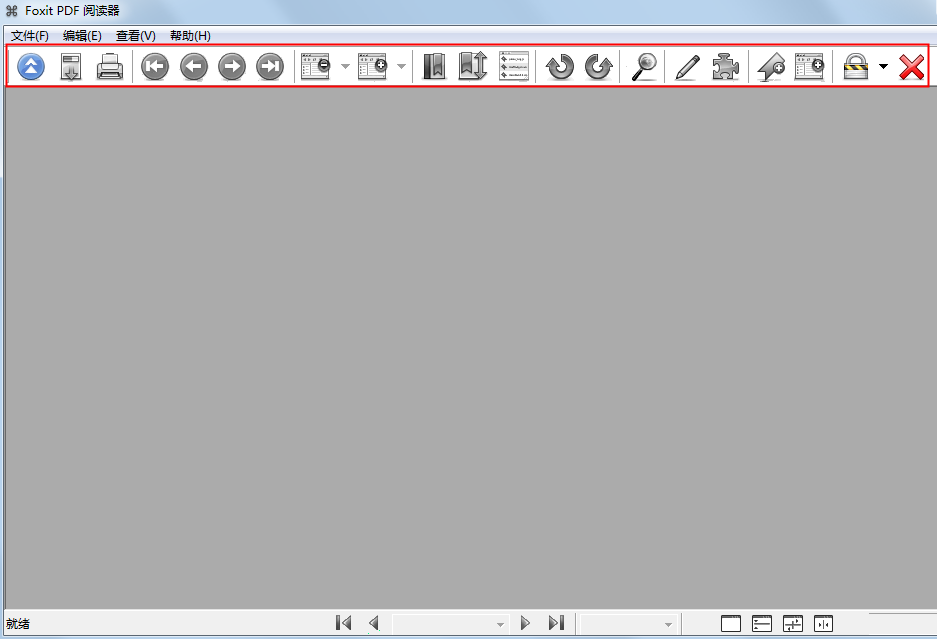The width and height of the screenshot is (937, 639).
Task: Click the Foxit PDF title bar logo
Action: pos(11,11)
